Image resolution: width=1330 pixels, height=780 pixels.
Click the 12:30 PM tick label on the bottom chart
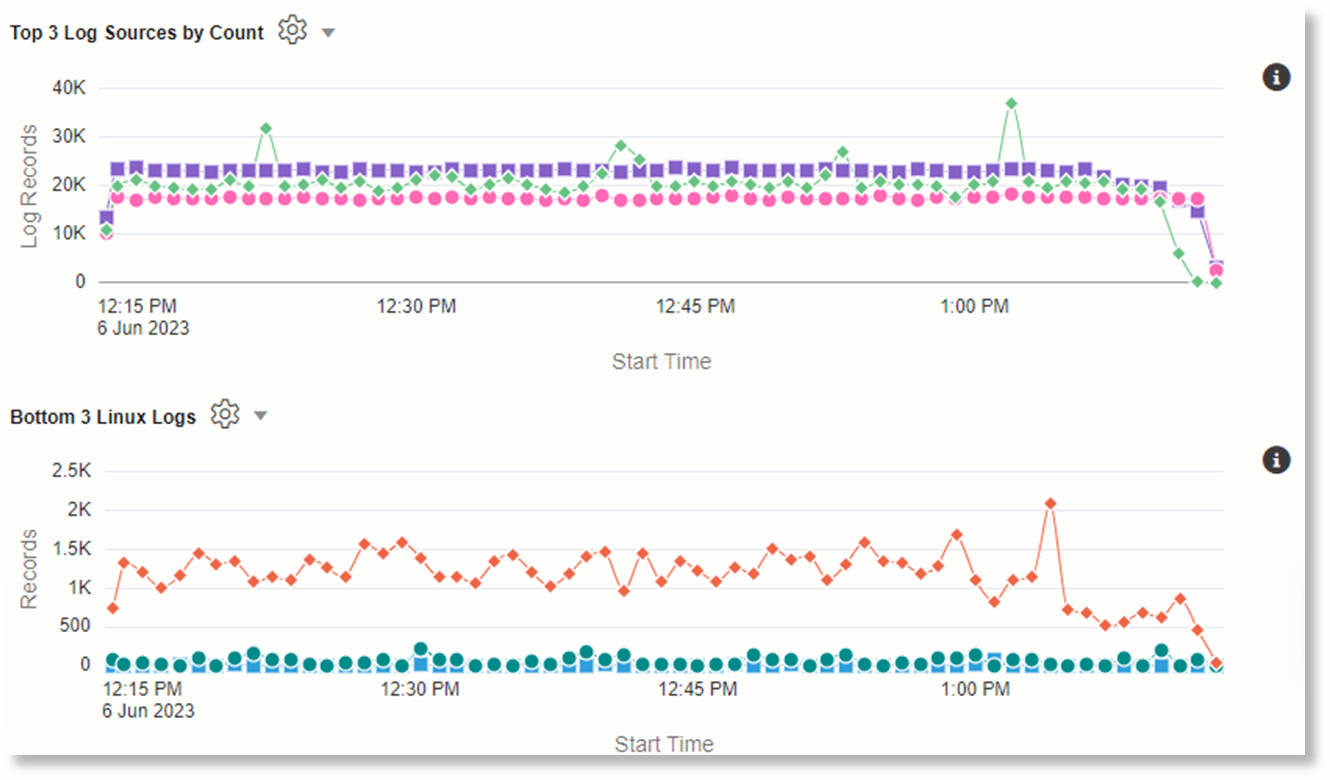coord(420,689)
